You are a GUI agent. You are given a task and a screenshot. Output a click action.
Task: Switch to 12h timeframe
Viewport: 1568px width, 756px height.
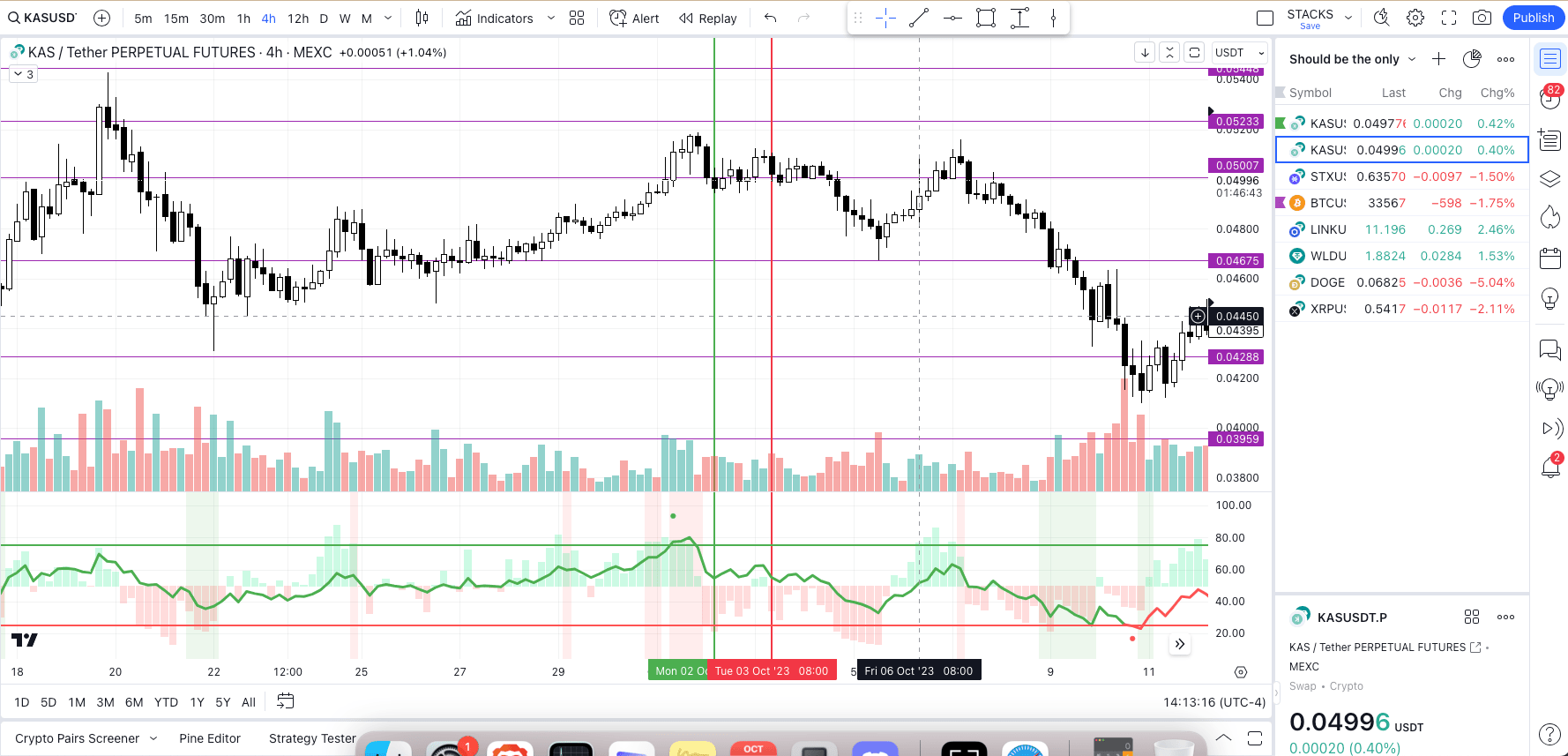298,19
